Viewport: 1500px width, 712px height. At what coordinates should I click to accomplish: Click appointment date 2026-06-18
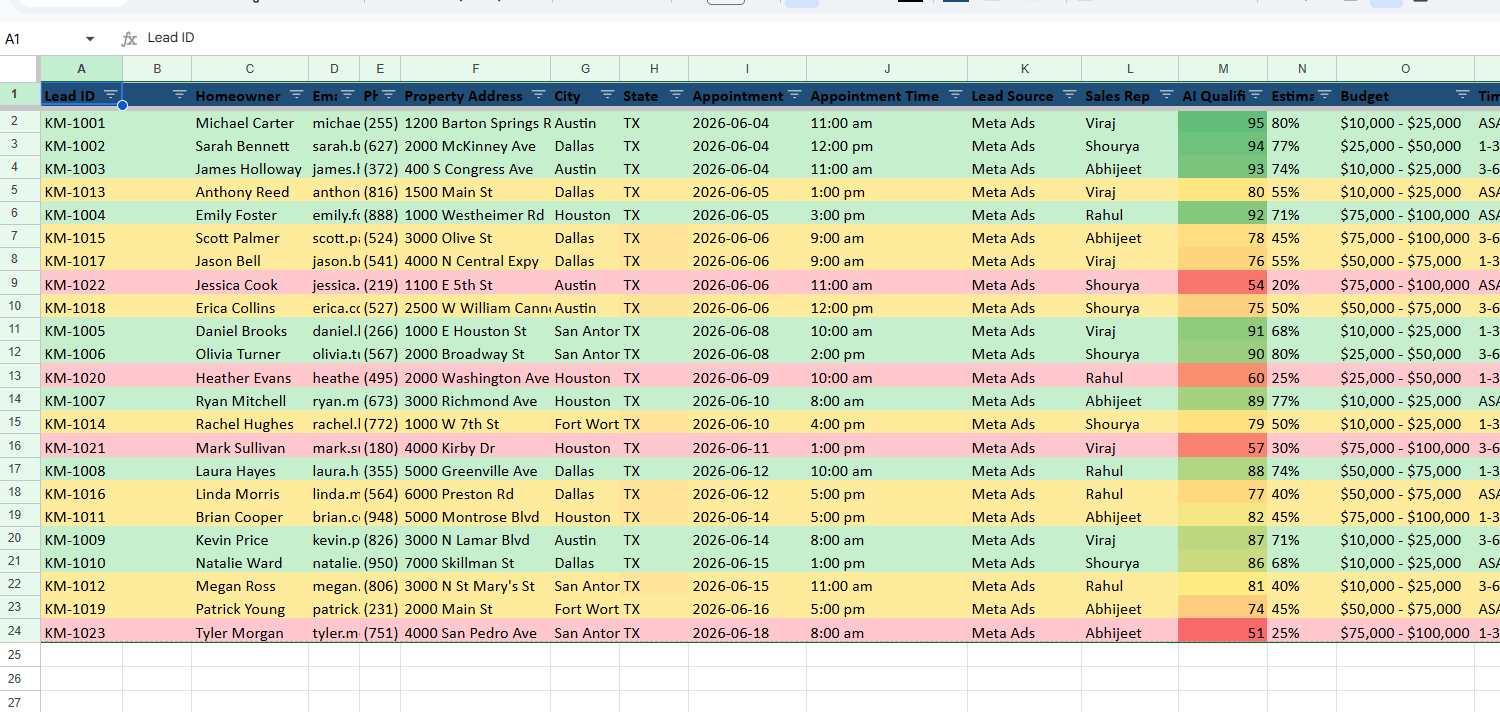click(x=747, y=632)
